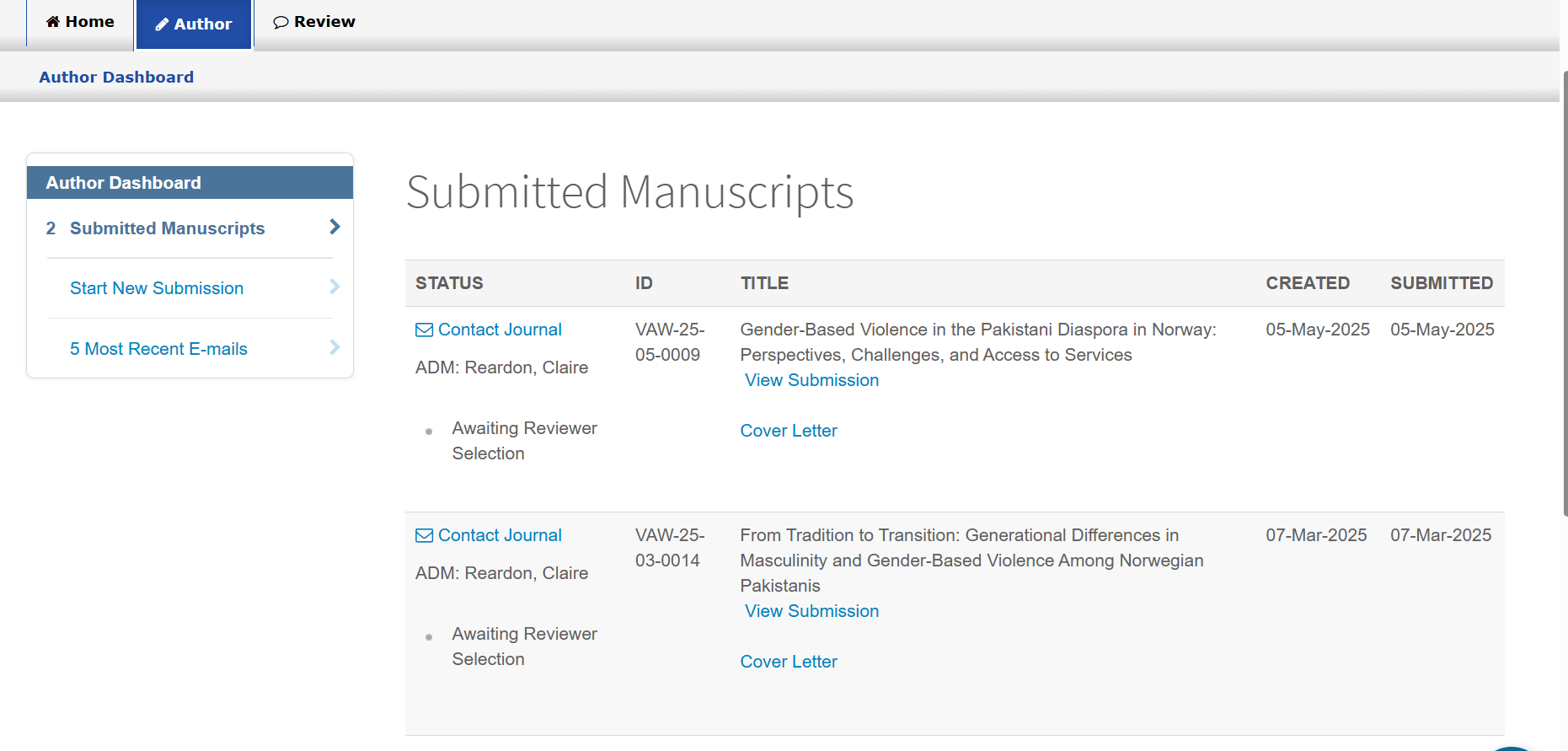The width and height of the screenshot is (1568, 751).
Task: Click chevron beside 5 Most Recent E-mails
Action: coord(334,347)
